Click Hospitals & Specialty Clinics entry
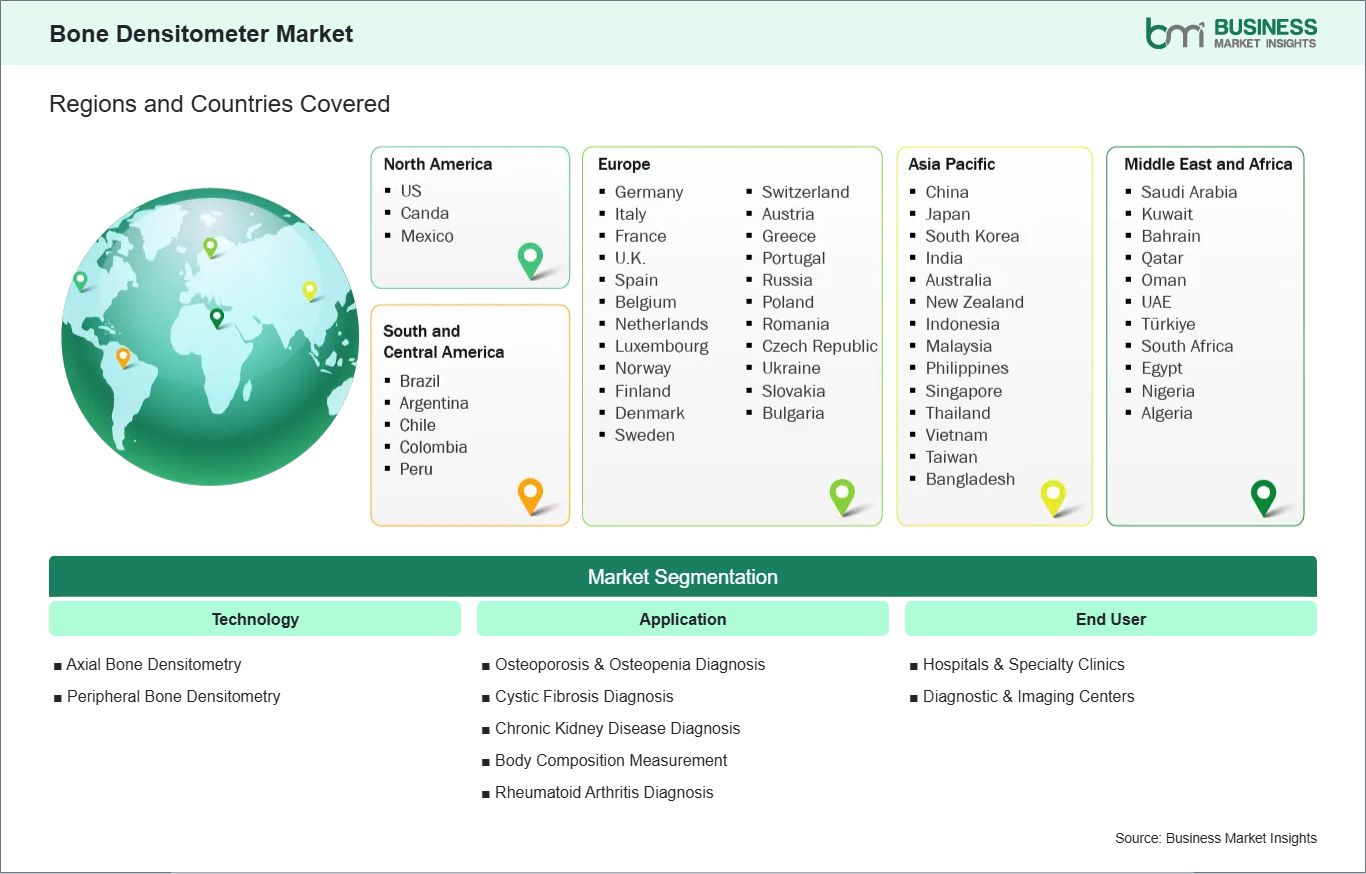1366x874 pixels. 1023,664
